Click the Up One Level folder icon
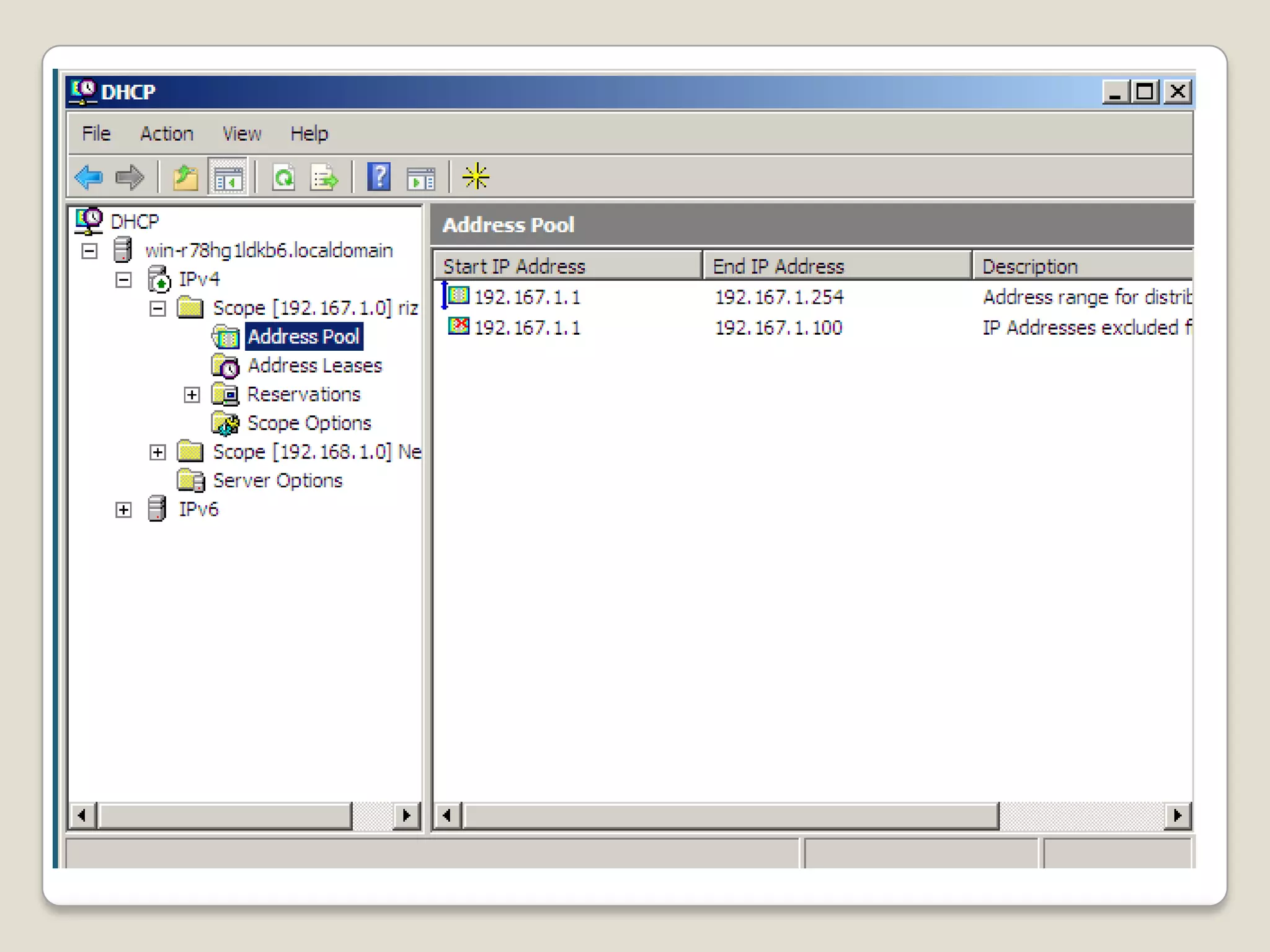This screenshot has height=952, width=1270. (x=185, y=178)
